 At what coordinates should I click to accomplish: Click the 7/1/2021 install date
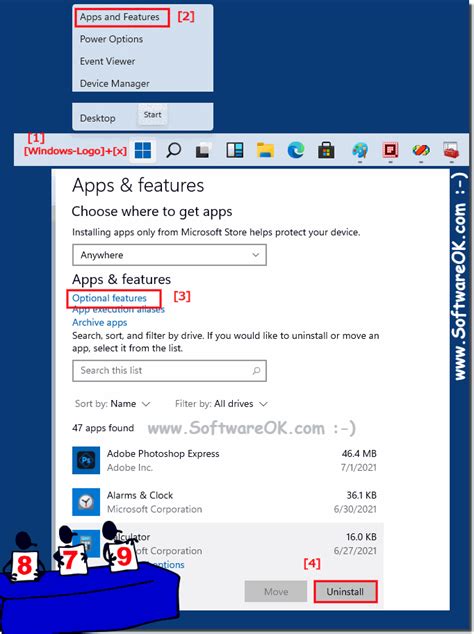click(x=358, y=468)
